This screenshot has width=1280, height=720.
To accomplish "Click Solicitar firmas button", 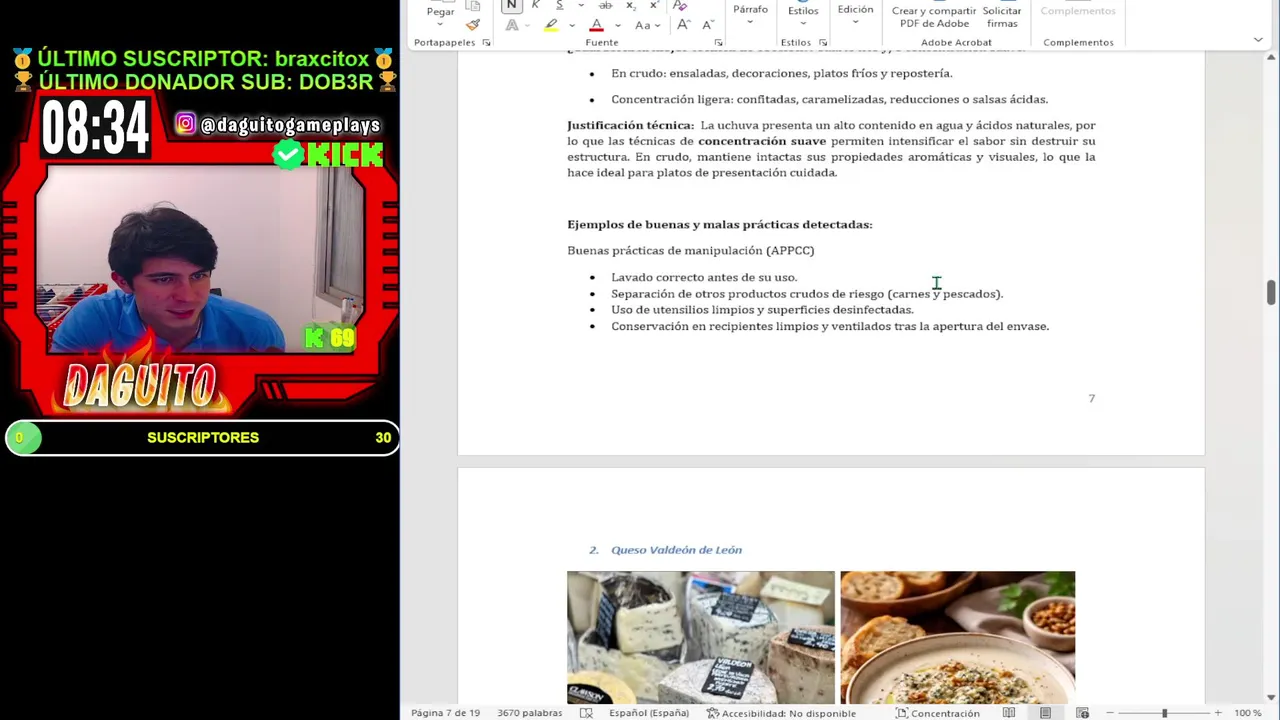I will [1002, 17].
